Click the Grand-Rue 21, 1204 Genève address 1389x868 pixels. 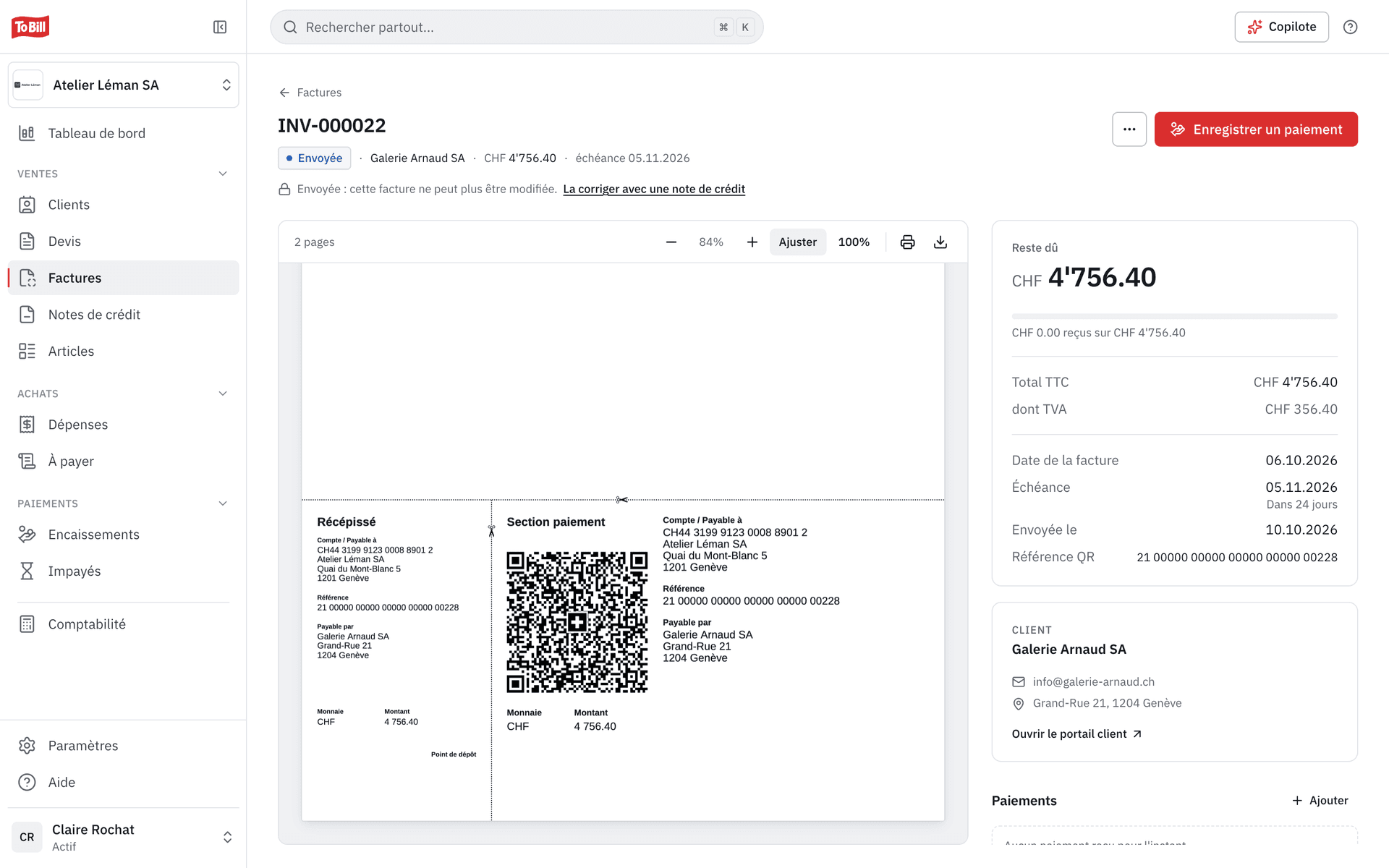tap(1107, 703)
